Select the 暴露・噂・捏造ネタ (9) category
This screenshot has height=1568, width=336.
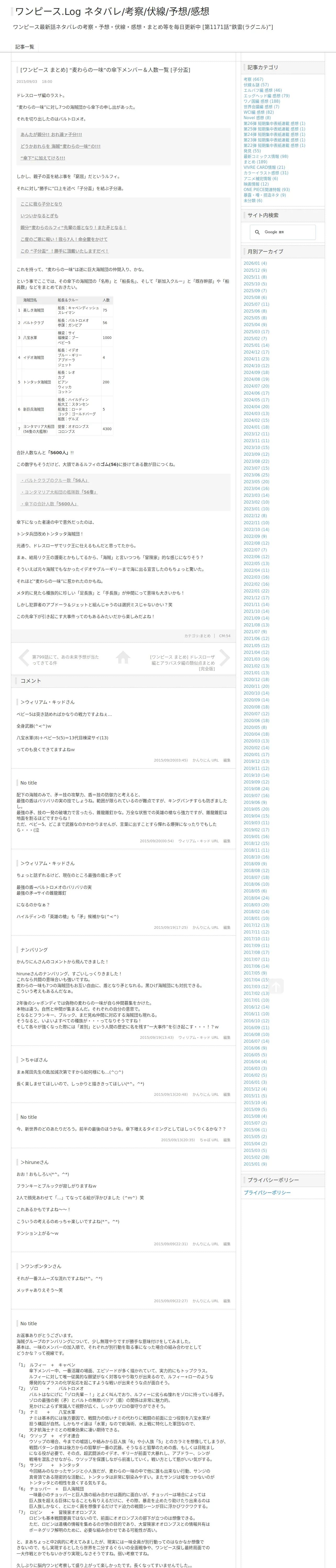point(265,195)
